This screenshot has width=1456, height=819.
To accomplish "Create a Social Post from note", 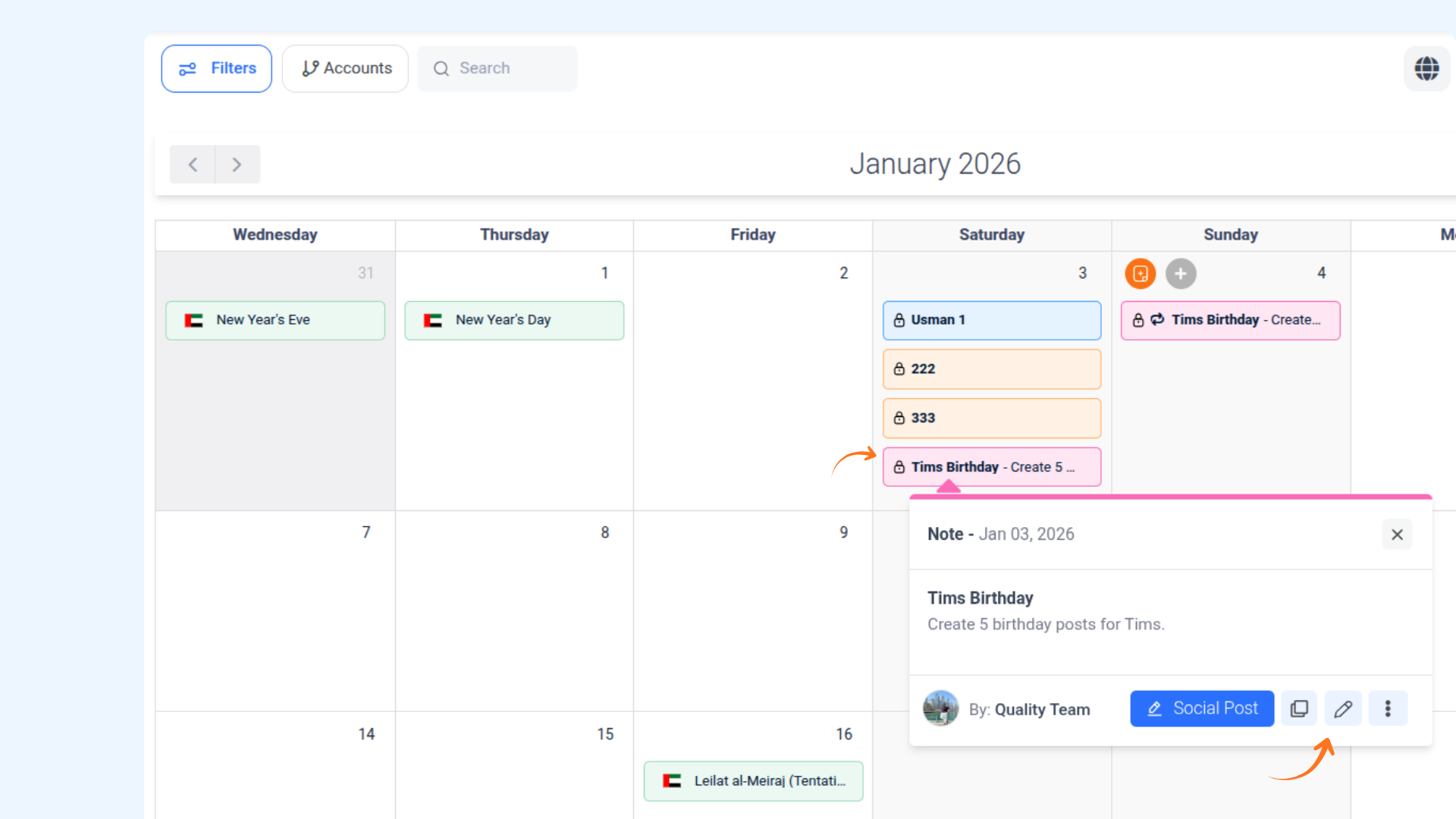I will [1202, 708].
